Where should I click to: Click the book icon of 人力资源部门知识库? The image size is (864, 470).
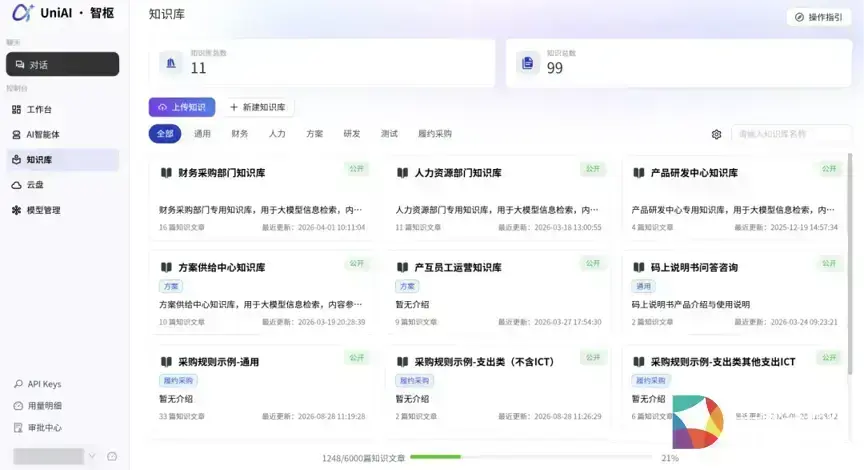click(402, 173)
